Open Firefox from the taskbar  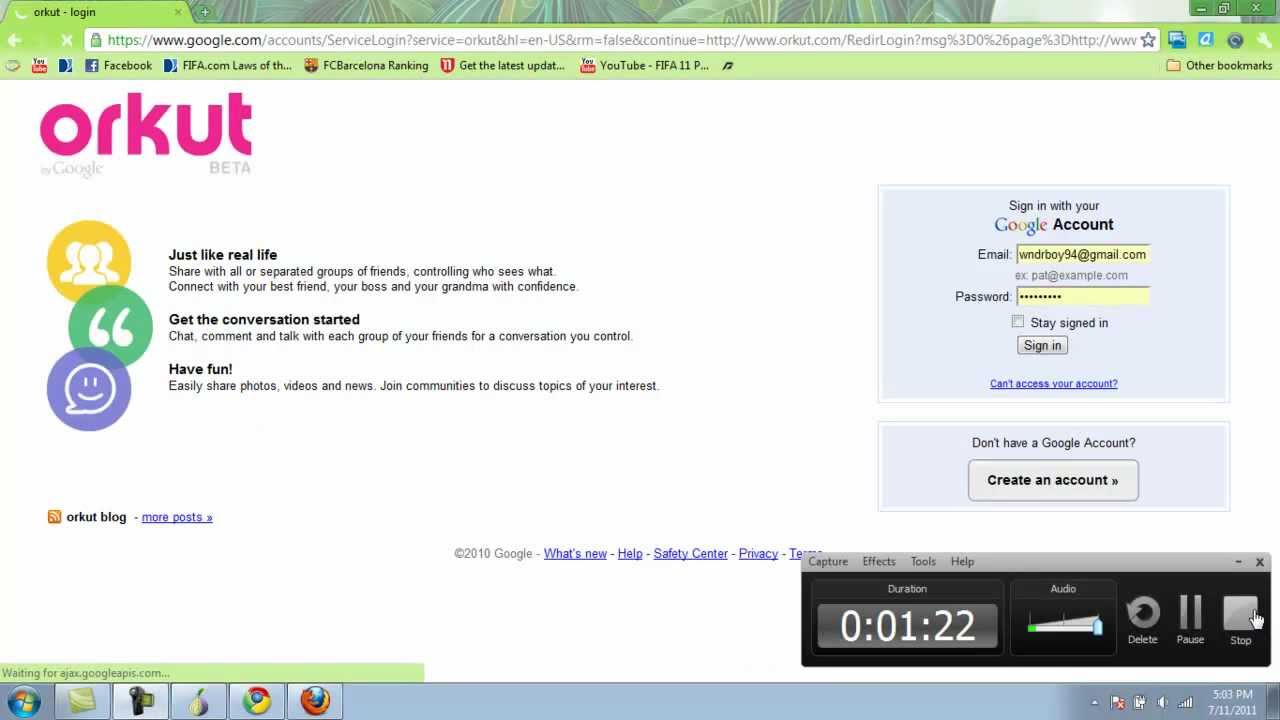click(315, 702)
